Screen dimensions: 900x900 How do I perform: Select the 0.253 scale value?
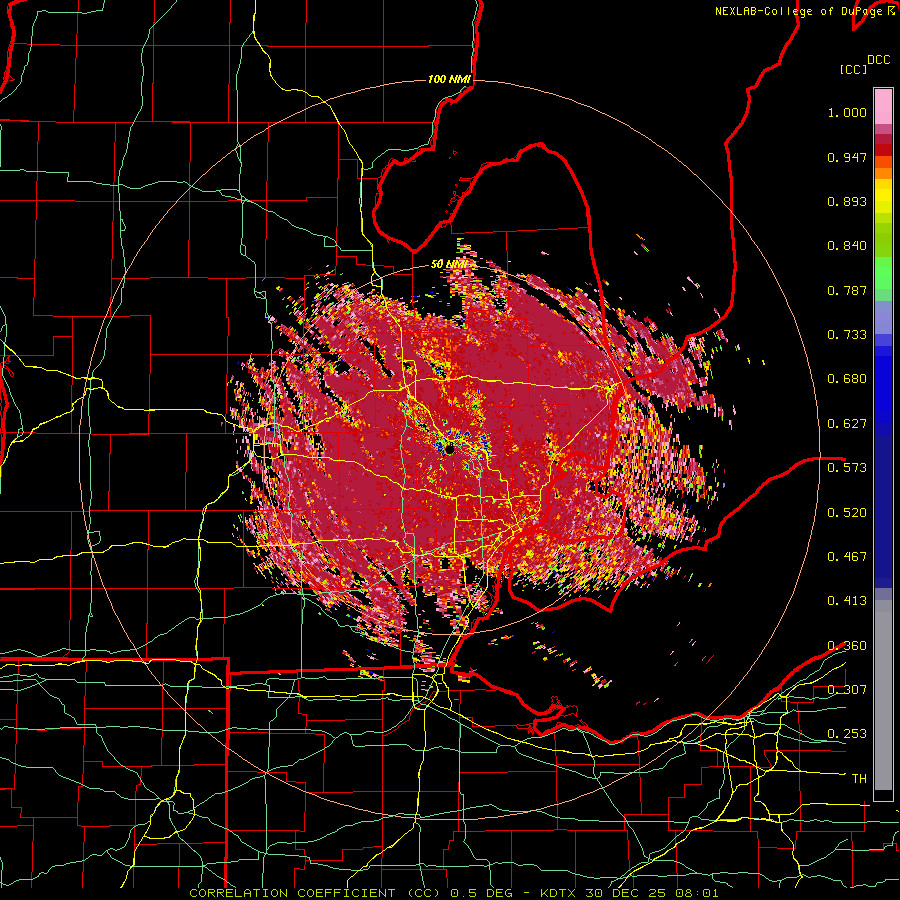tap(847, 734)
